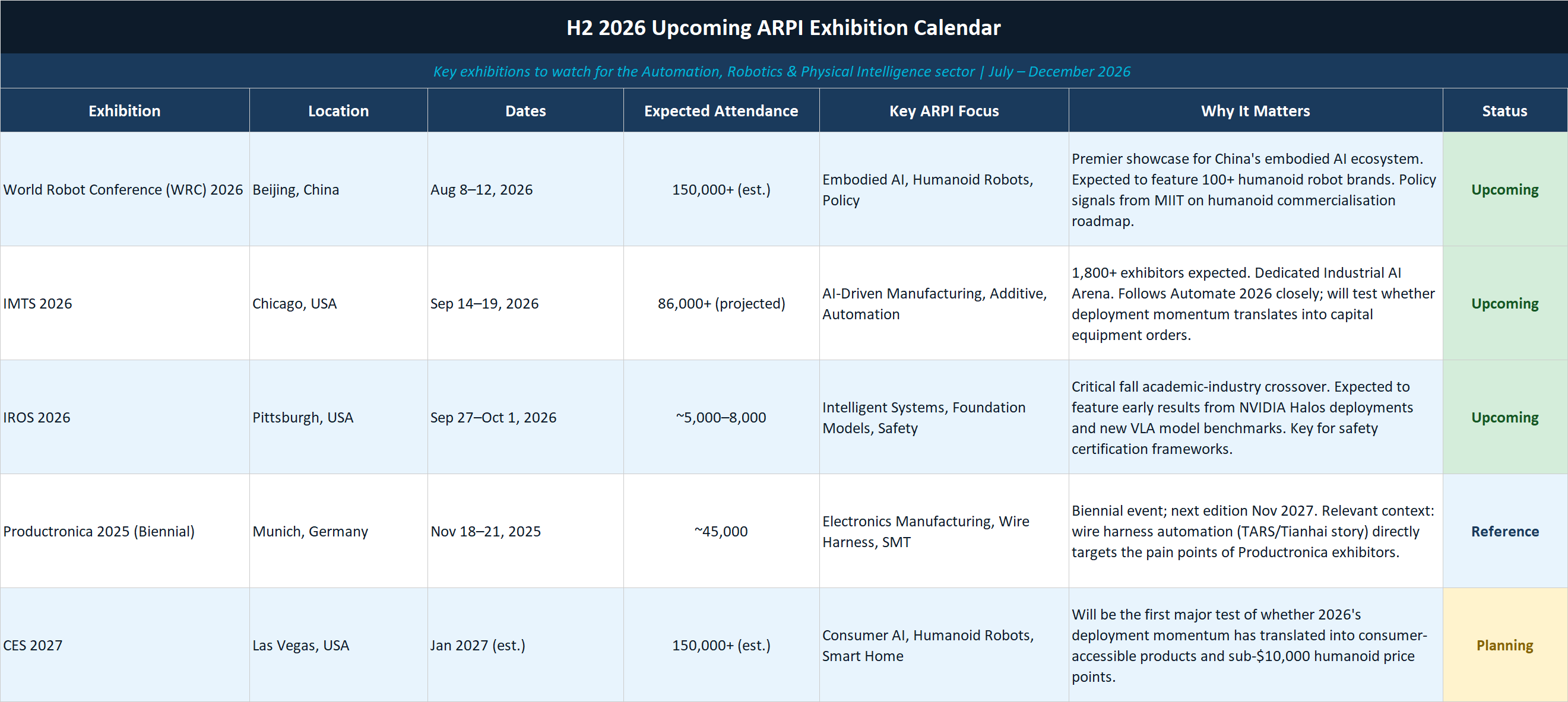Click the 'CES 2027' exhibition cell

click(125, 644)
